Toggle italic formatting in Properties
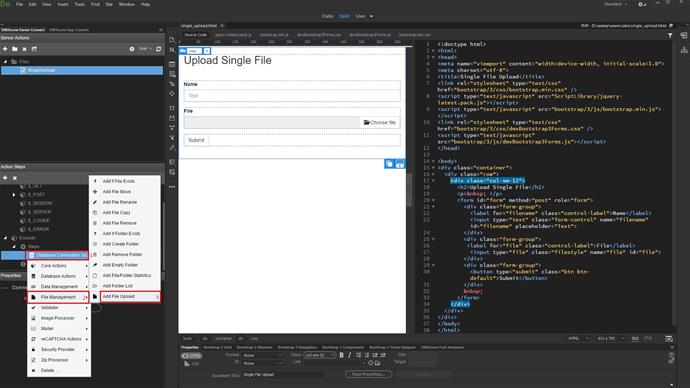The image size is (690, 388). 350,355
